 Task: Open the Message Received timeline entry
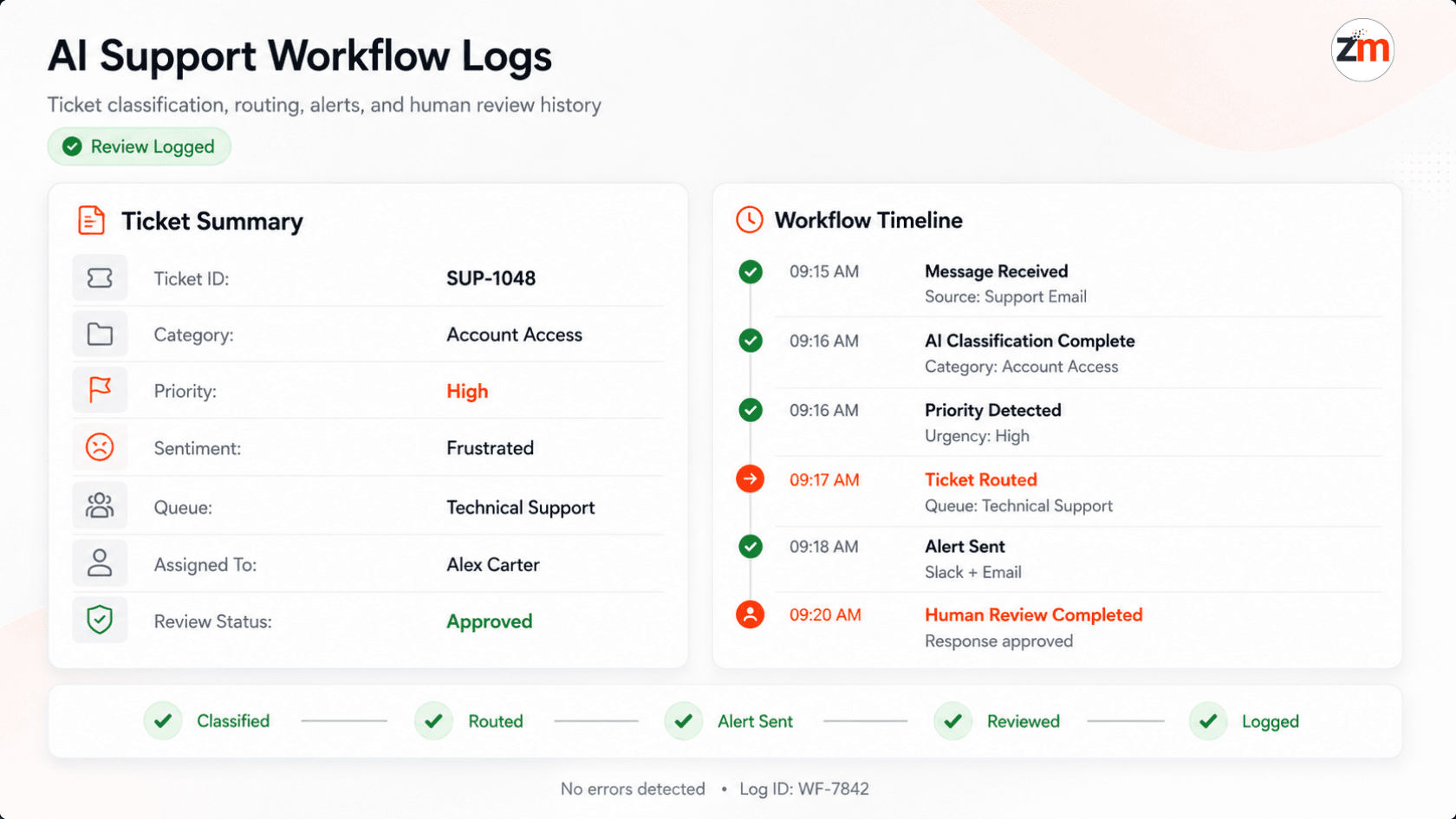(x=996, y=271)
